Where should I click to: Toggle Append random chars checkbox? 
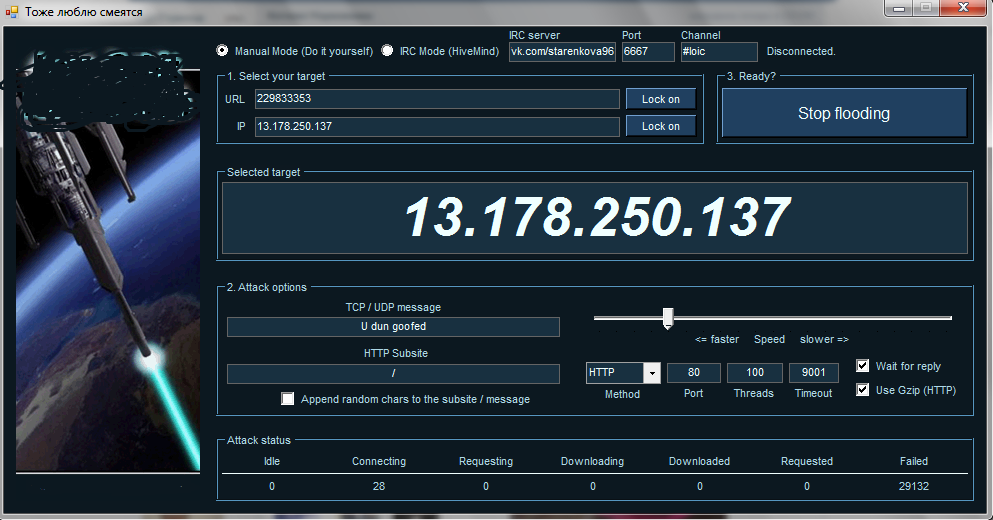pos(288,399)
